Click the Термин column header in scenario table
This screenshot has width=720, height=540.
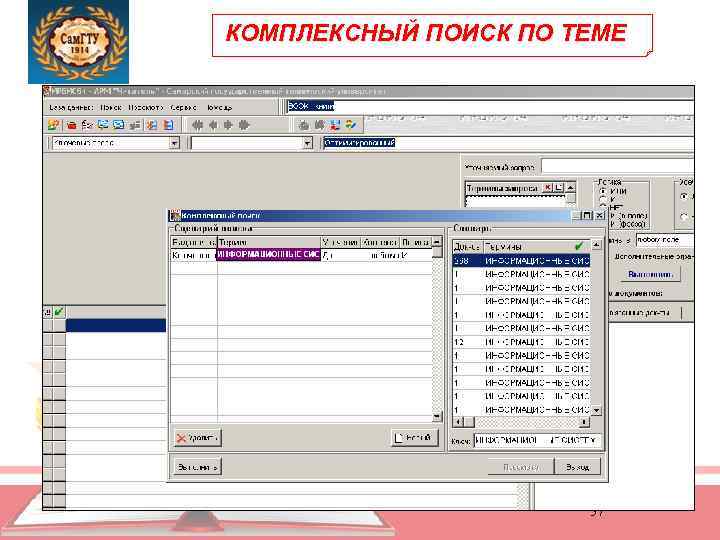pos(269,242)
